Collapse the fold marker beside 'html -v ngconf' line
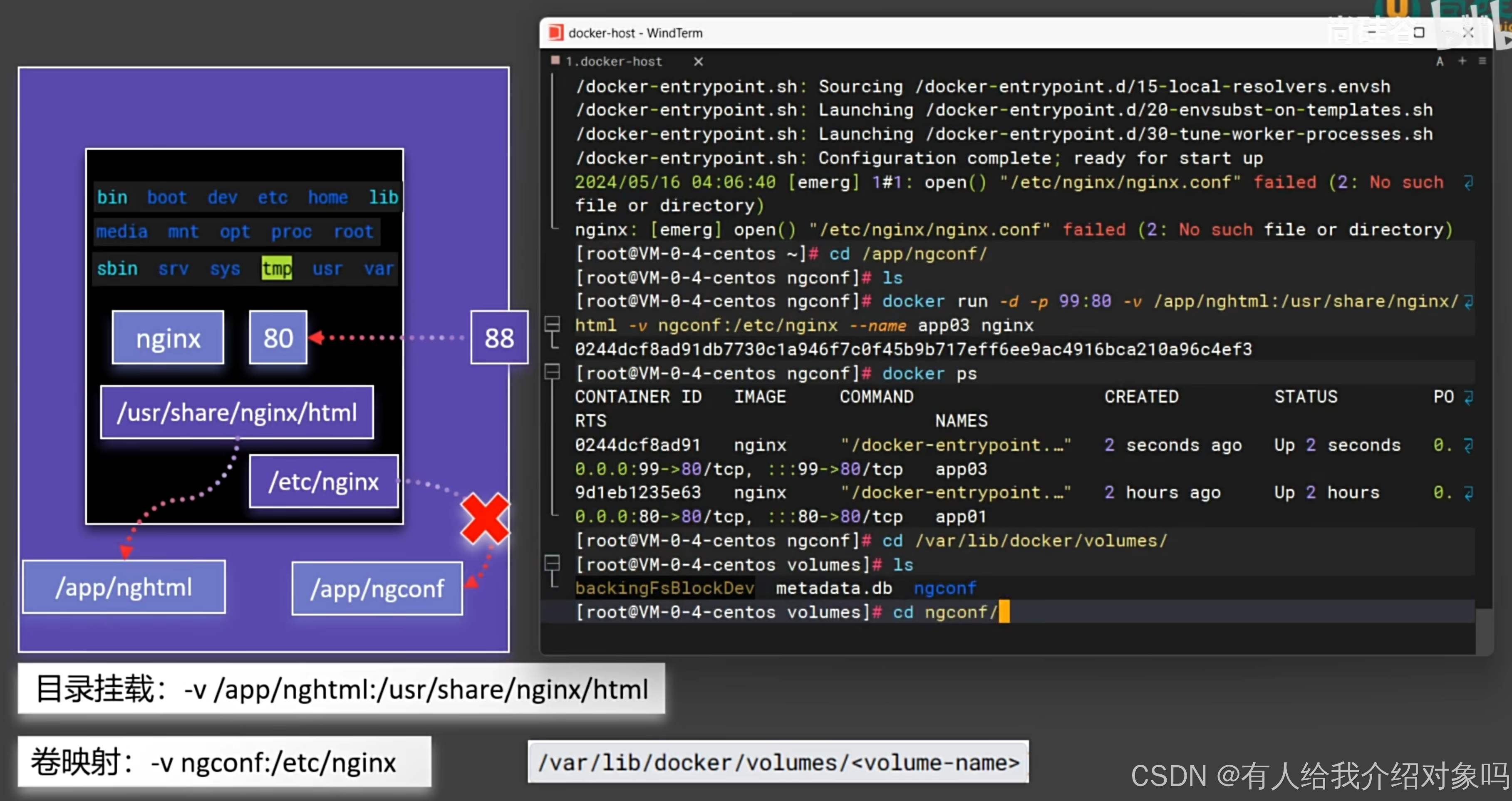The height and width of the screenshot is (801, 1512). click(x=552, y=324)
